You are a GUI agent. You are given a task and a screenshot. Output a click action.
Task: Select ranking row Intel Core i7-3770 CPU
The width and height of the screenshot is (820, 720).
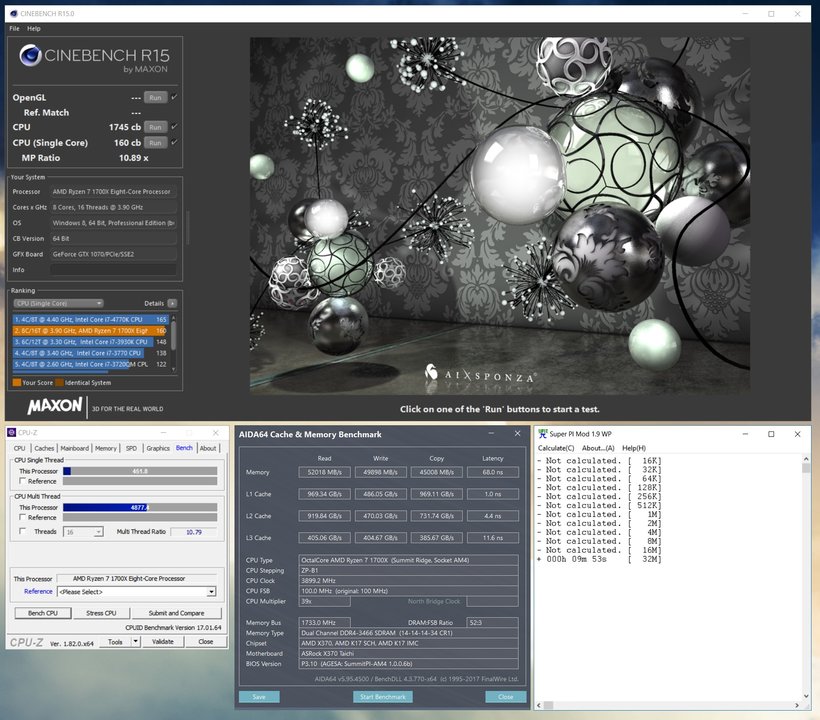pyautogui.click(x=90, y=353)
